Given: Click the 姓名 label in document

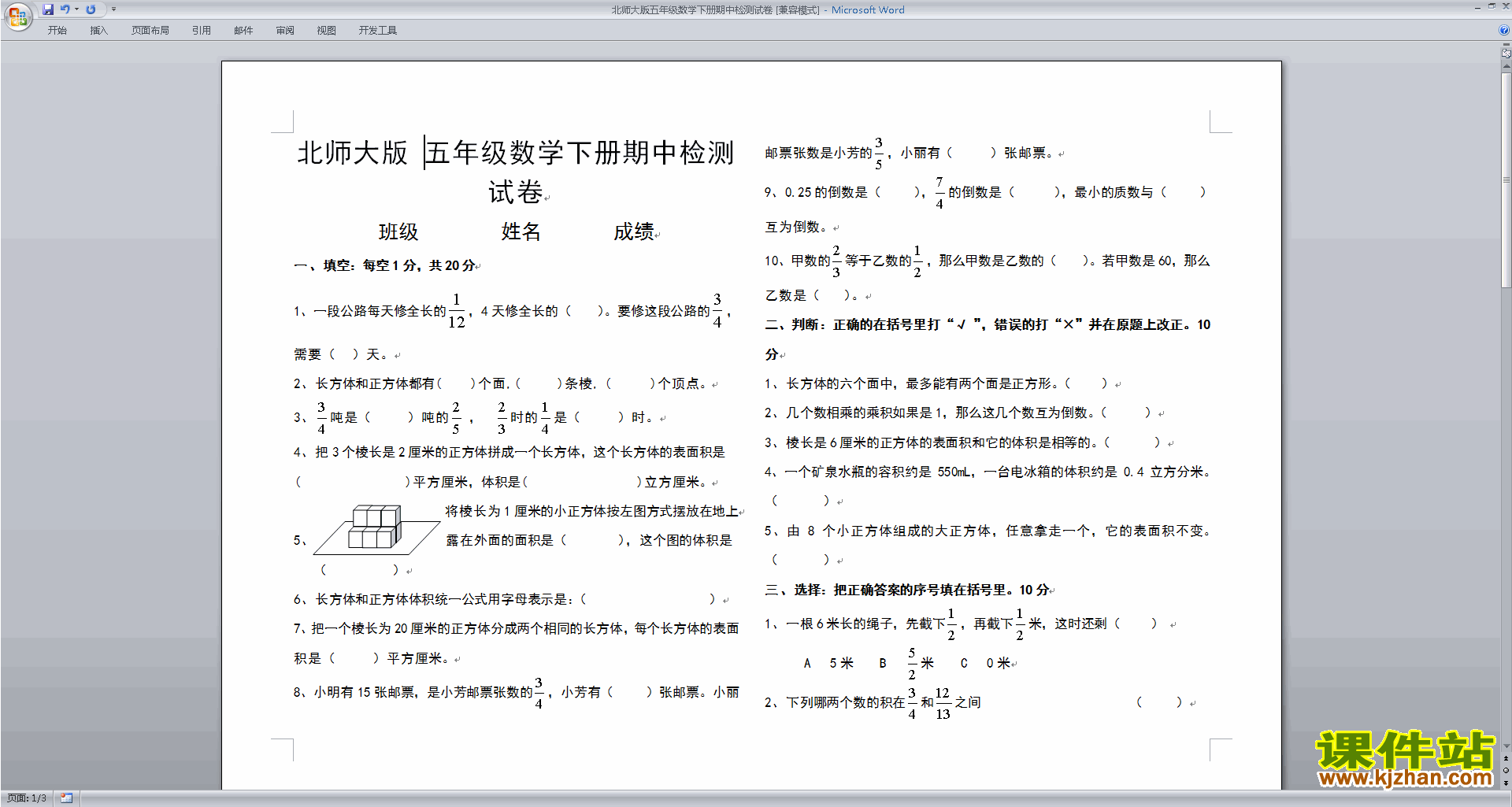Looking at the screenshot, I should (521, 231).
